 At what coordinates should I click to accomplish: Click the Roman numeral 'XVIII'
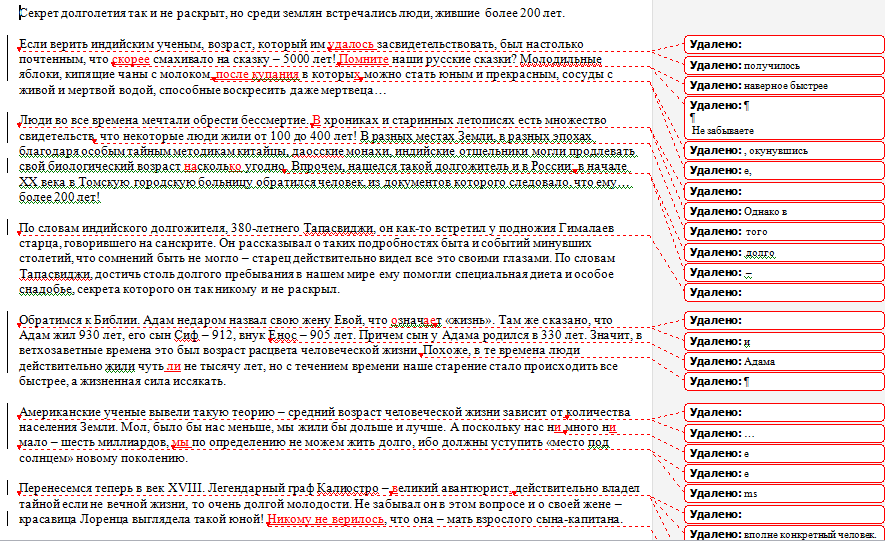[184, 488]
